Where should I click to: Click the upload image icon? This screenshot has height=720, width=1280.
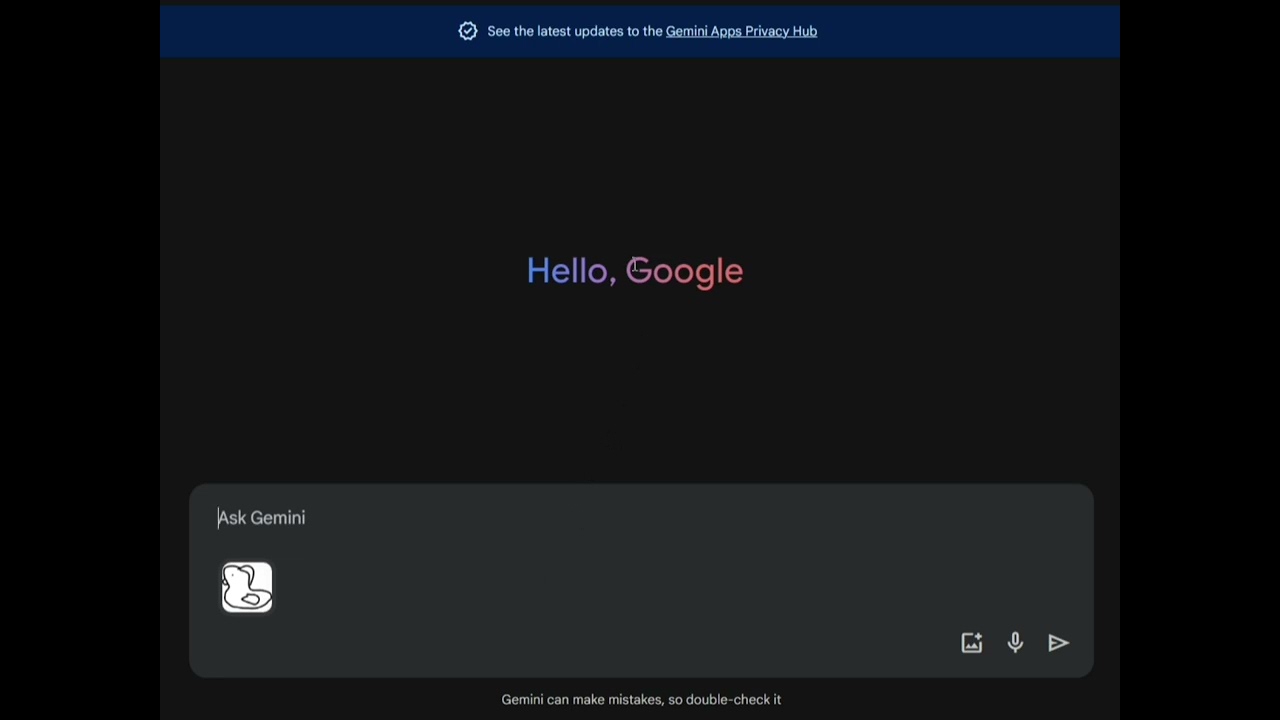(x=972, y=643)
